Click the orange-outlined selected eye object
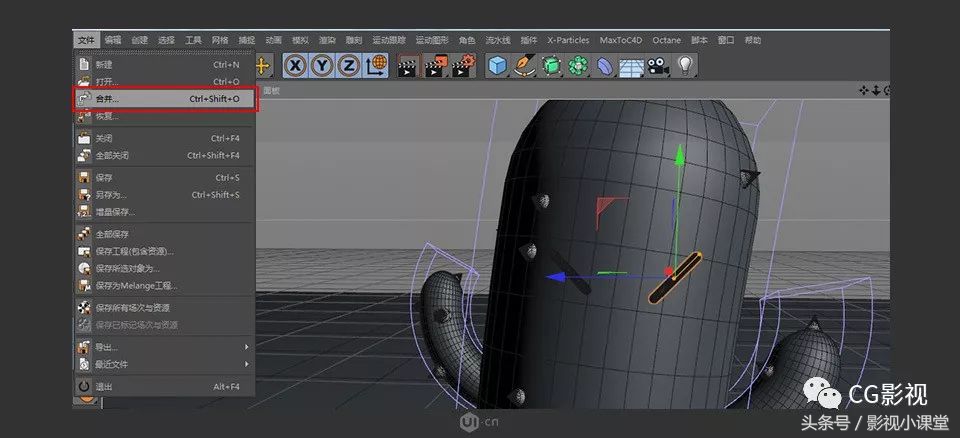 pos(675,278)
